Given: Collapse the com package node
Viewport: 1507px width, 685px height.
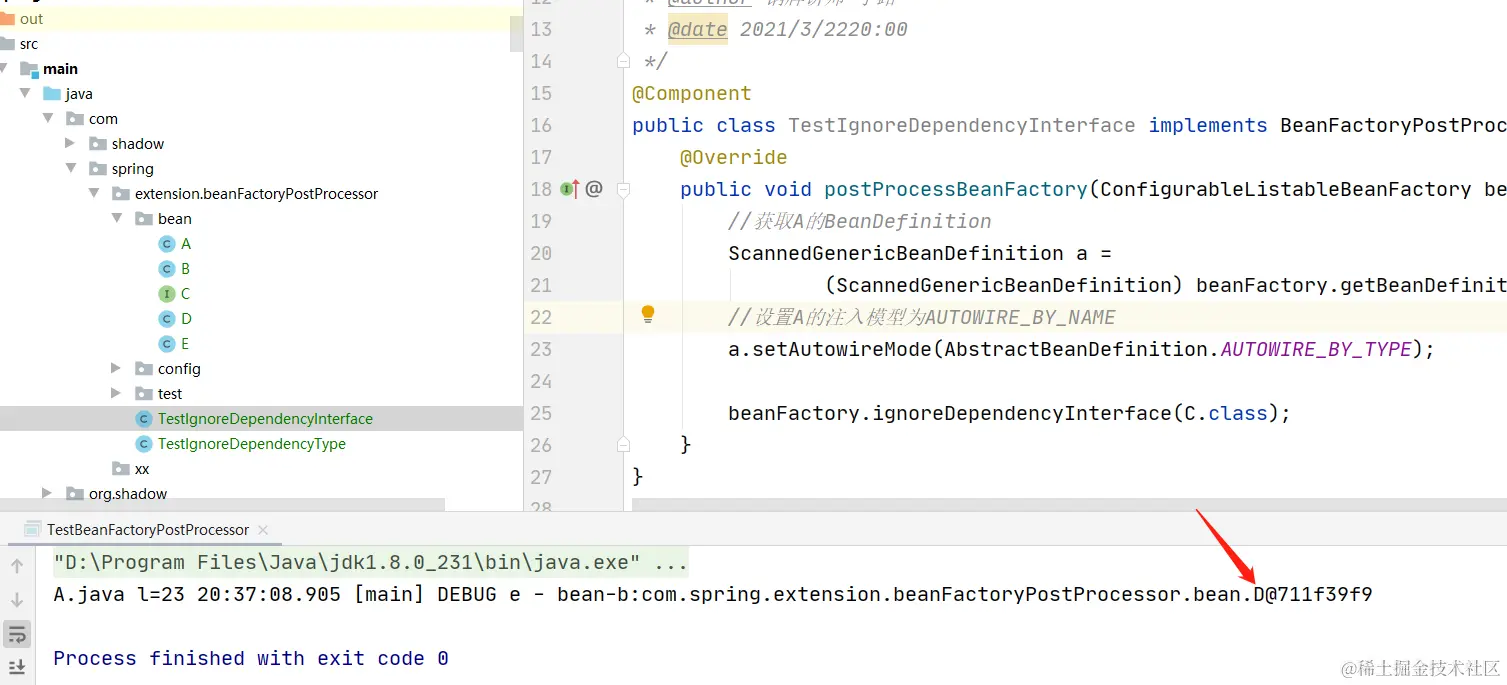Looking at the screenshot, I should [x=47, y=119].
